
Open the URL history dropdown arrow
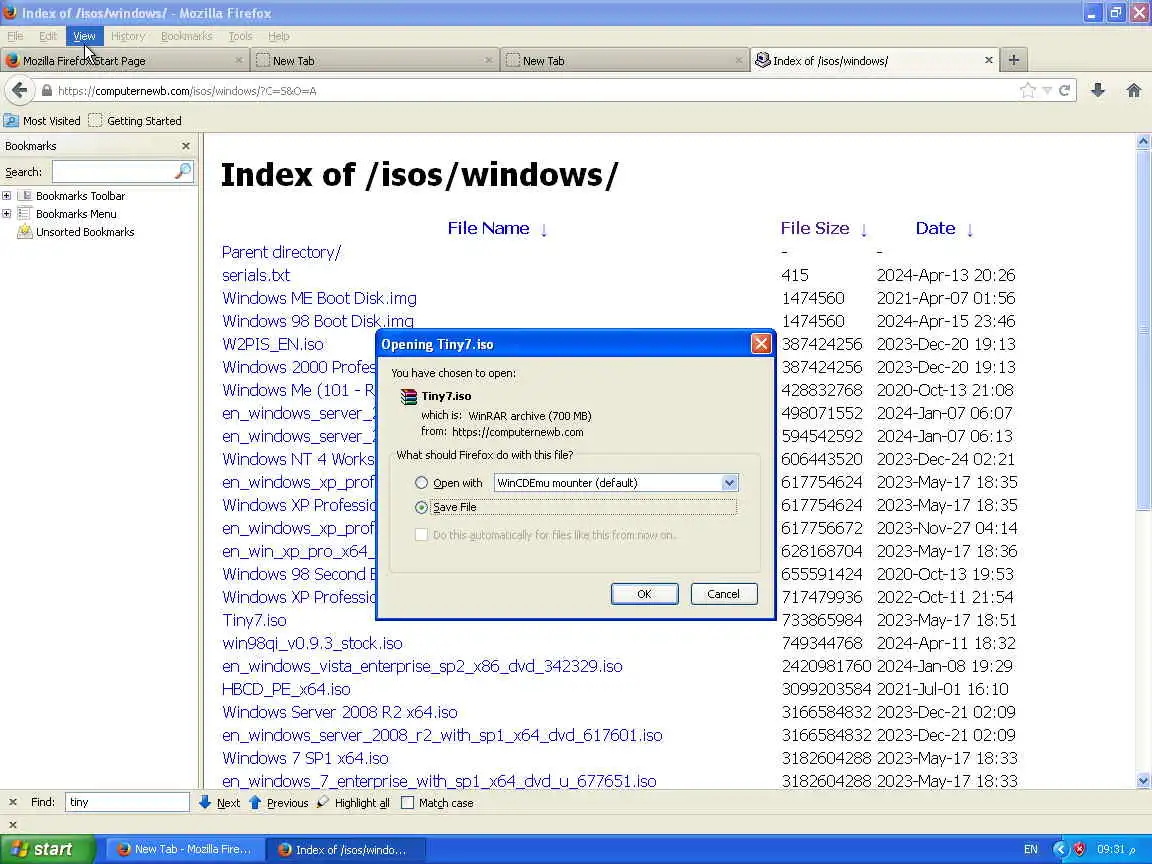pos(1047,90)
